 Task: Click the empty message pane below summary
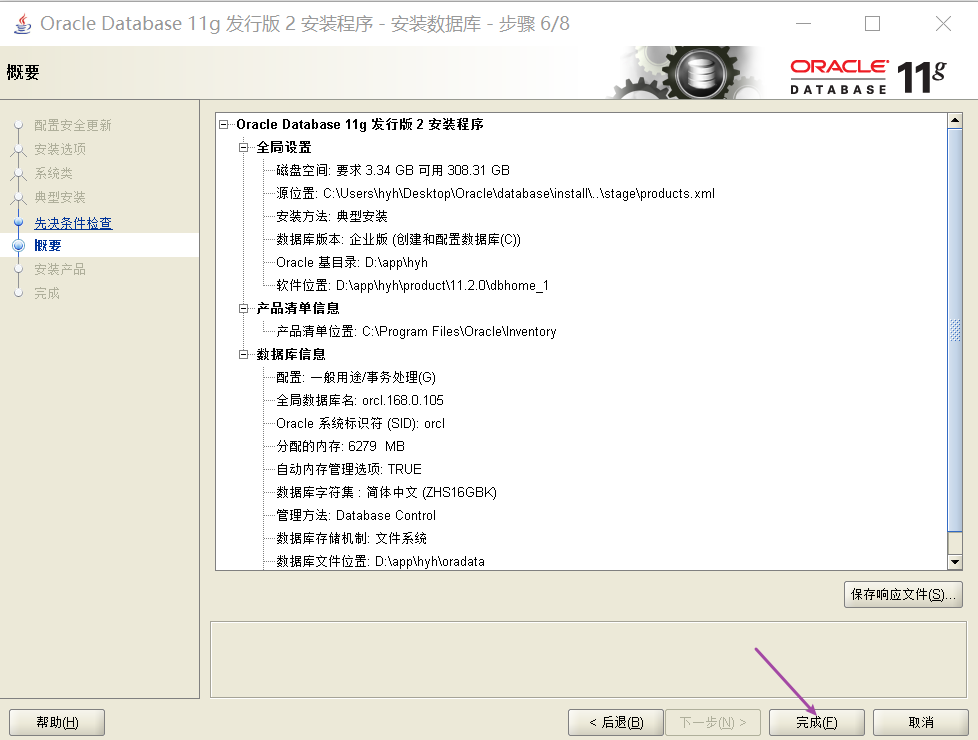(x=588, y=660)
